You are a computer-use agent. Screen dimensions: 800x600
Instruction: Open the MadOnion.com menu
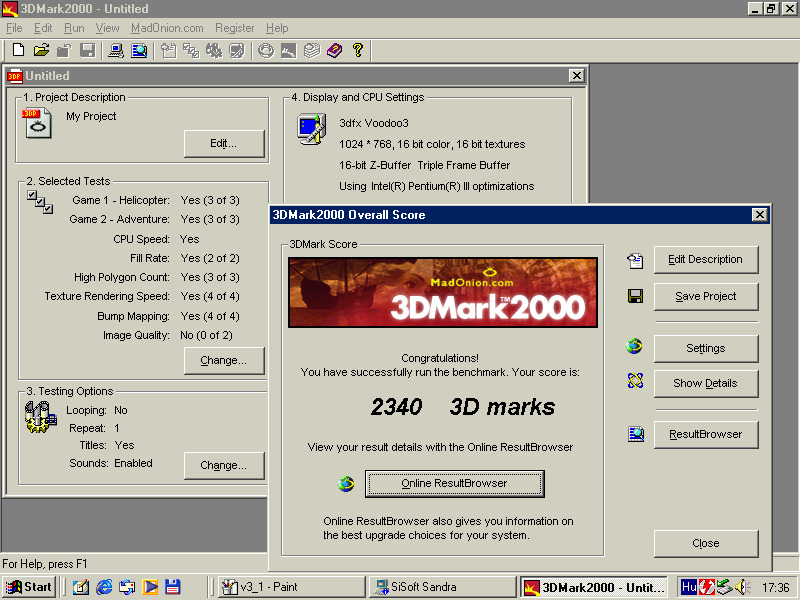[x=167, y=28]
